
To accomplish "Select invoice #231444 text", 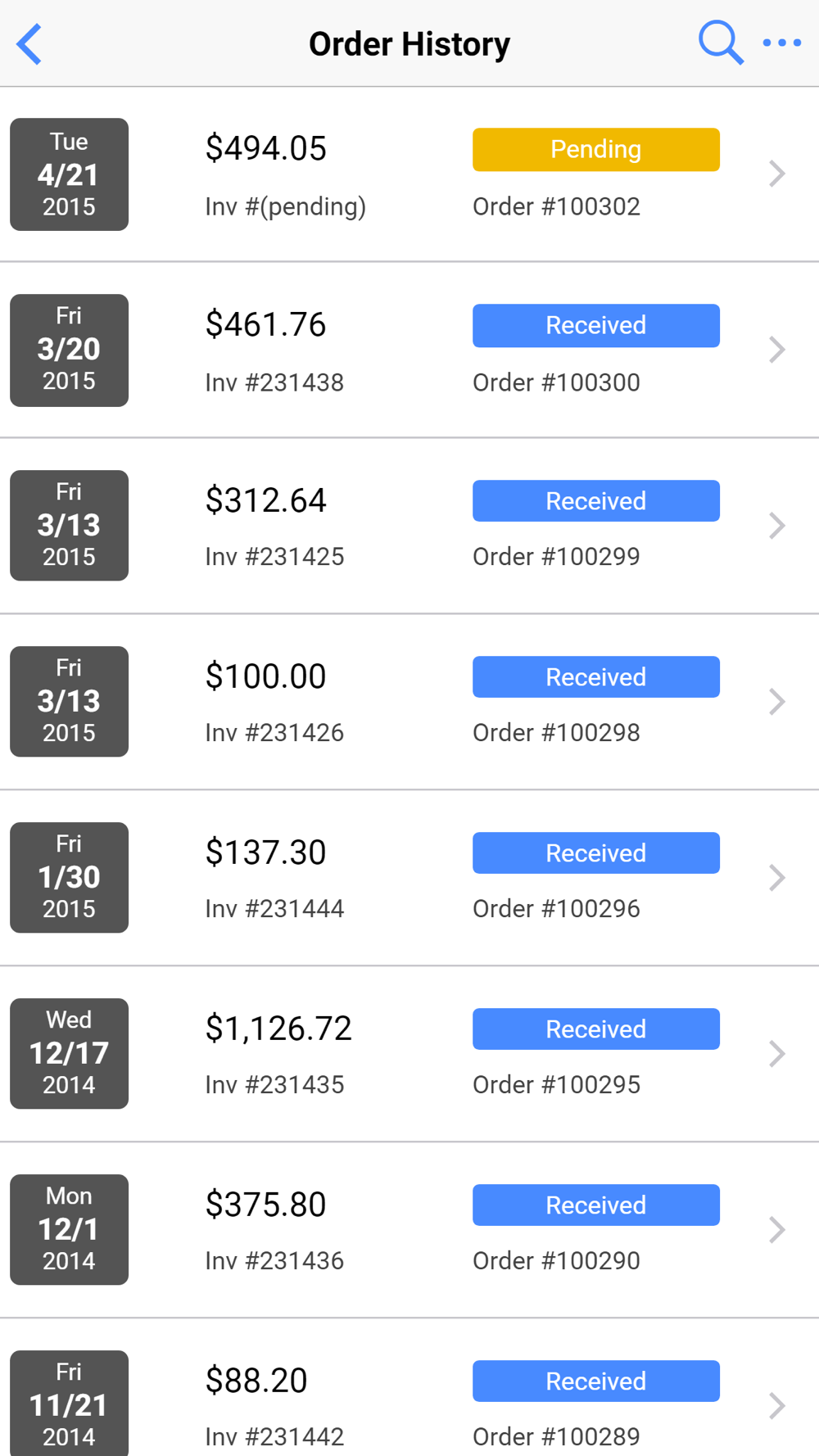I will (274, 909).
